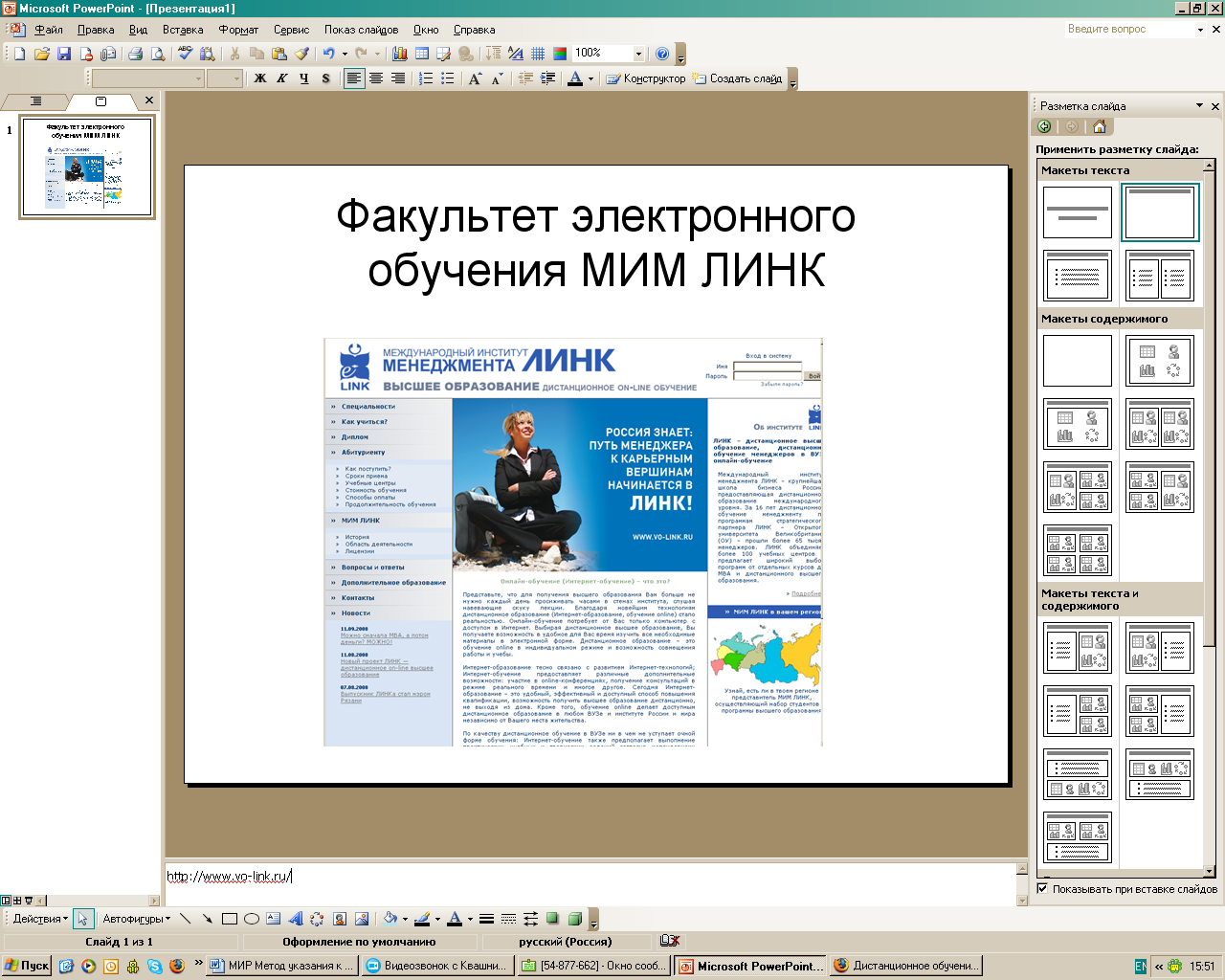This screenshot has width=1225, height=980.
Task: Select the Arrow drawing tool
Action: coord(208,919)
